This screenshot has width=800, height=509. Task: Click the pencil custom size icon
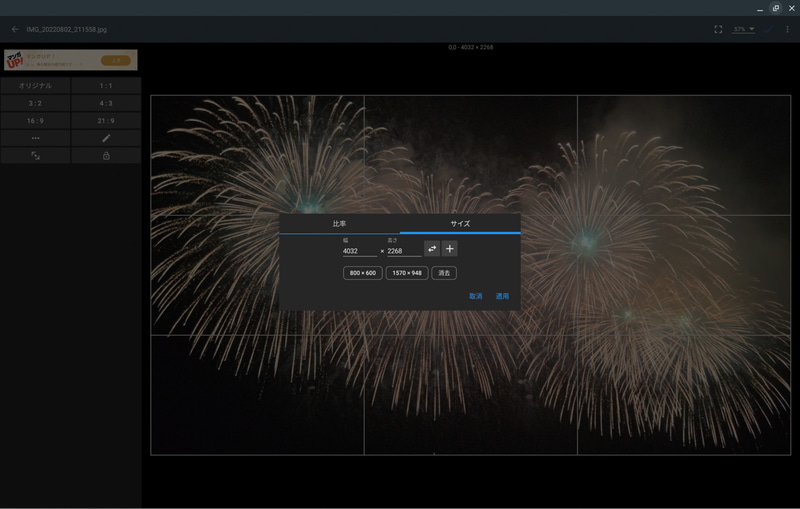(x=106, y=138)
